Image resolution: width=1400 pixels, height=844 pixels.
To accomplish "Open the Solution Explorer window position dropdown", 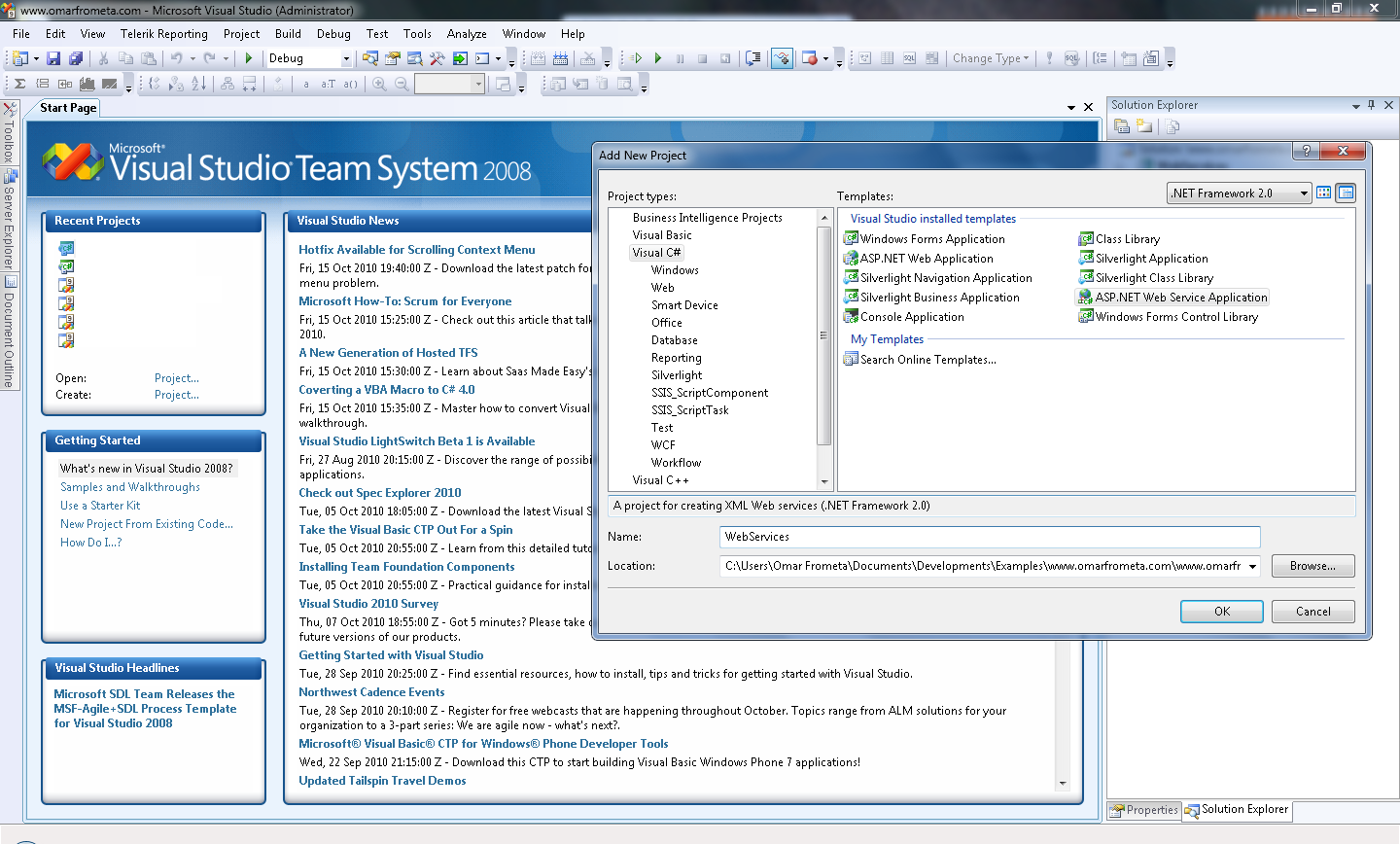I will point(1355,105).
